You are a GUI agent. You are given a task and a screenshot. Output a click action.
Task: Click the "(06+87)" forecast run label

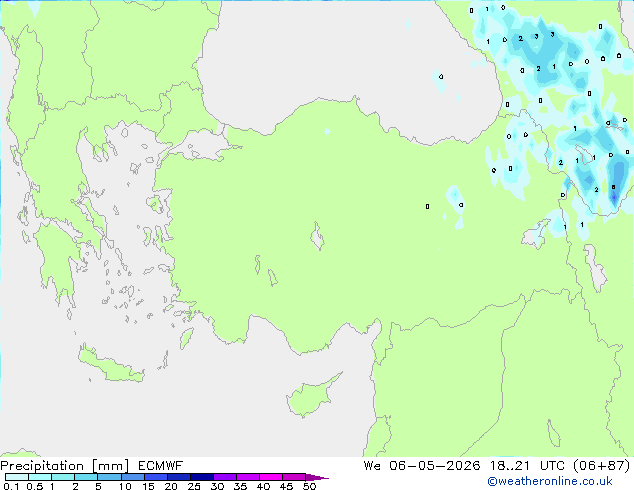[x=602, y=466]
